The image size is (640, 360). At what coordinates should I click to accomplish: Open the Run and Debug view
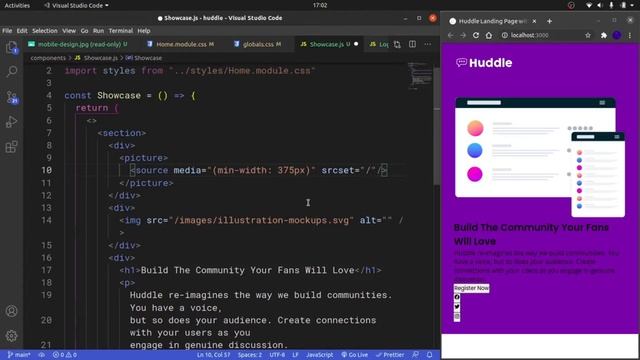11,122
